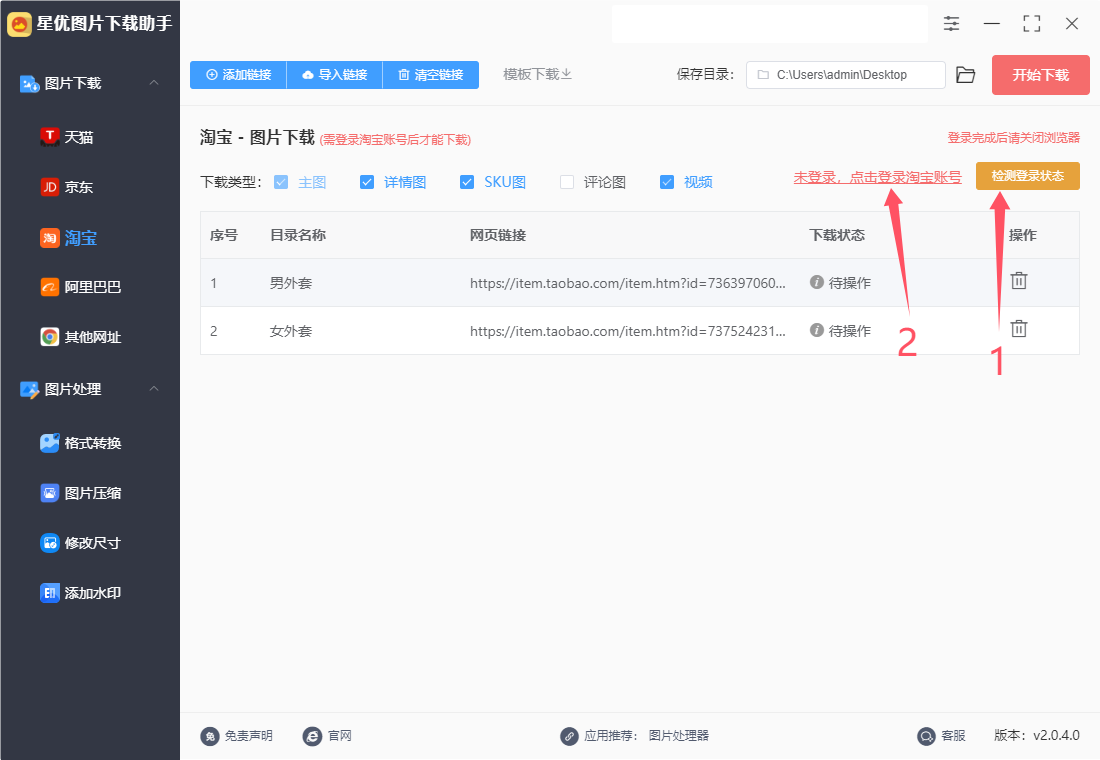The image size is (1100, 760).
Task: Click the 下载状态 column header
Action: pos(837,235)
